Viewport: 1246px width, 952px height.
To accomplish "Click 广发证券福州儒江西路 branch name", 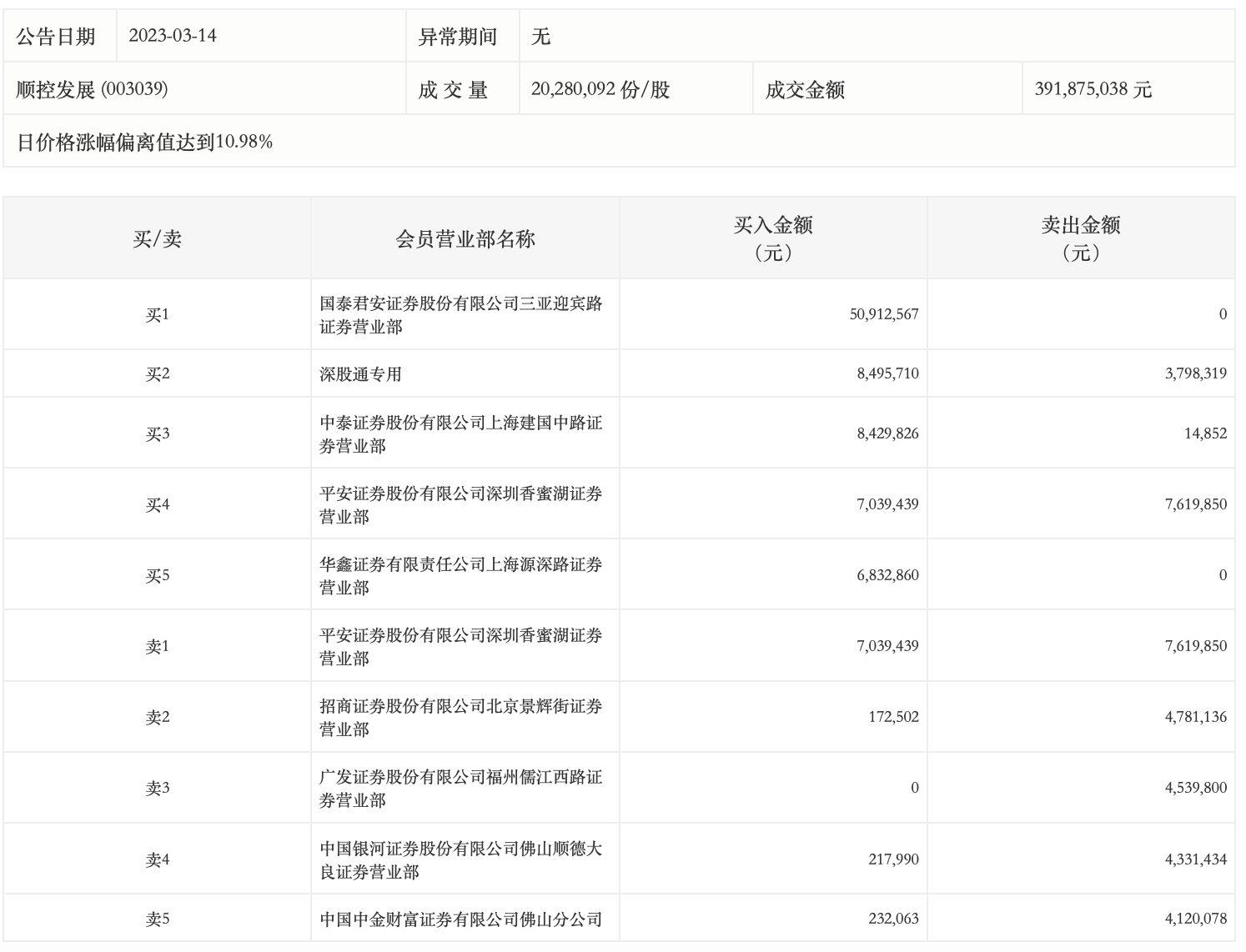I will 460,789.
